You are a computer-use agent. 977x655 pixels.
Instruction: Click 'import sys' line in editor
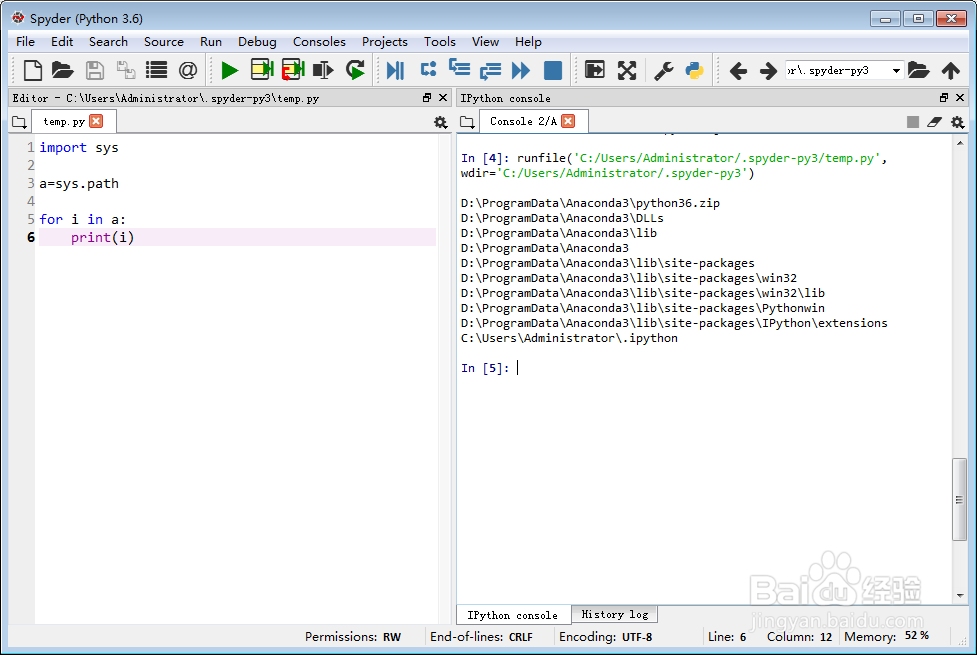pos(79,148)
